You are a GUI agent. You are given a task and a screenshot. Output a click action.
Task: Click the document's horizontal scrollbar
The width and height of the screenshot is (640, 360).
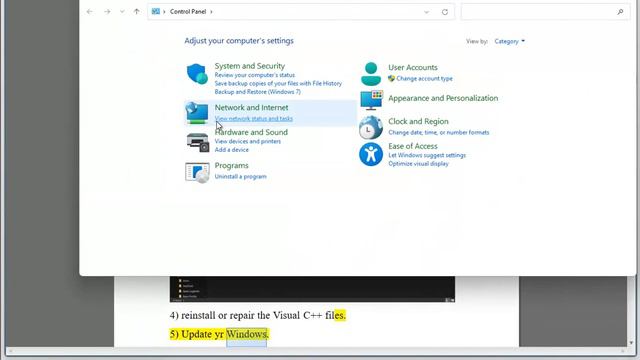(x=316, y=351)
